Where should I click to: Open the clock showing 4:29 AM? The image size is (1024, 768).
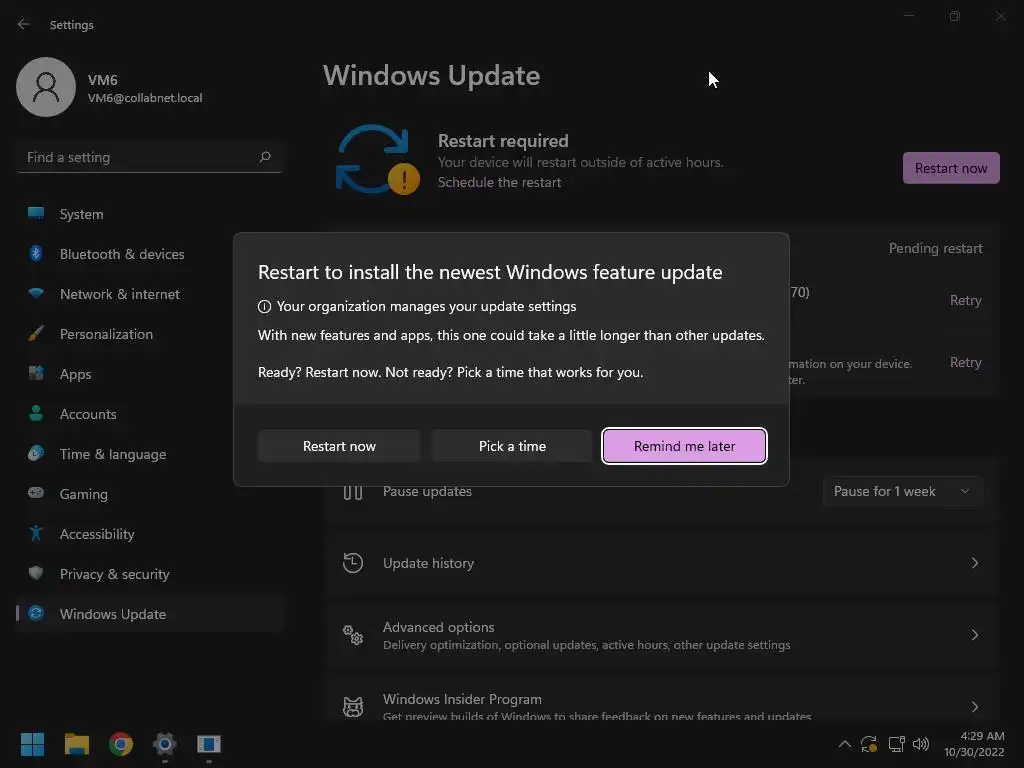[974, 744]
